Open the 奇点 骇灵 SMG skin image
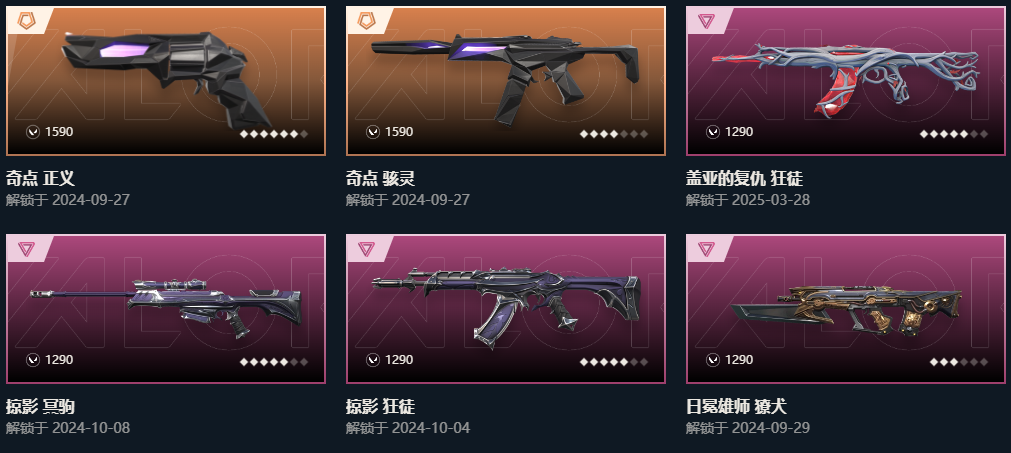This screenshot has width=1011, height=453. (x=506, y=77)
